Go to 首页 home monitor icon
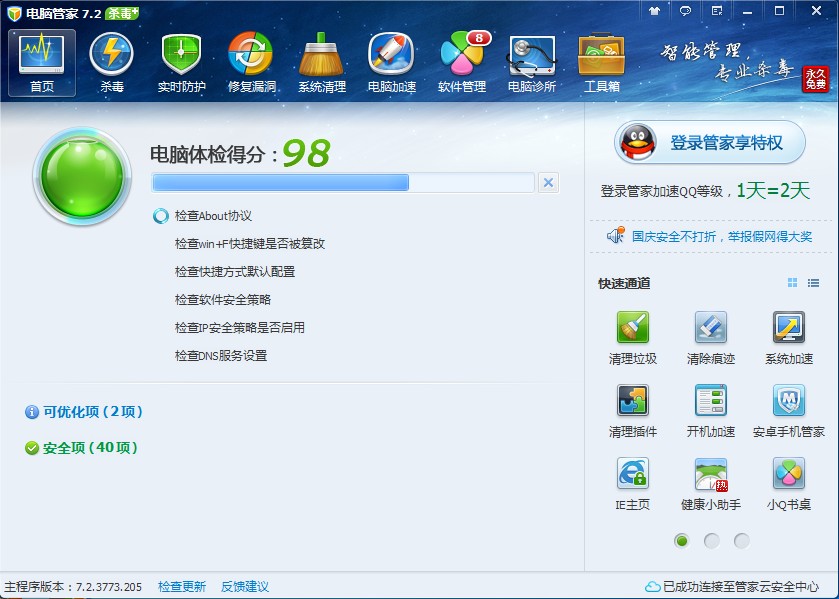The height and width of the screenshot is (599, 839). (42, 63)
